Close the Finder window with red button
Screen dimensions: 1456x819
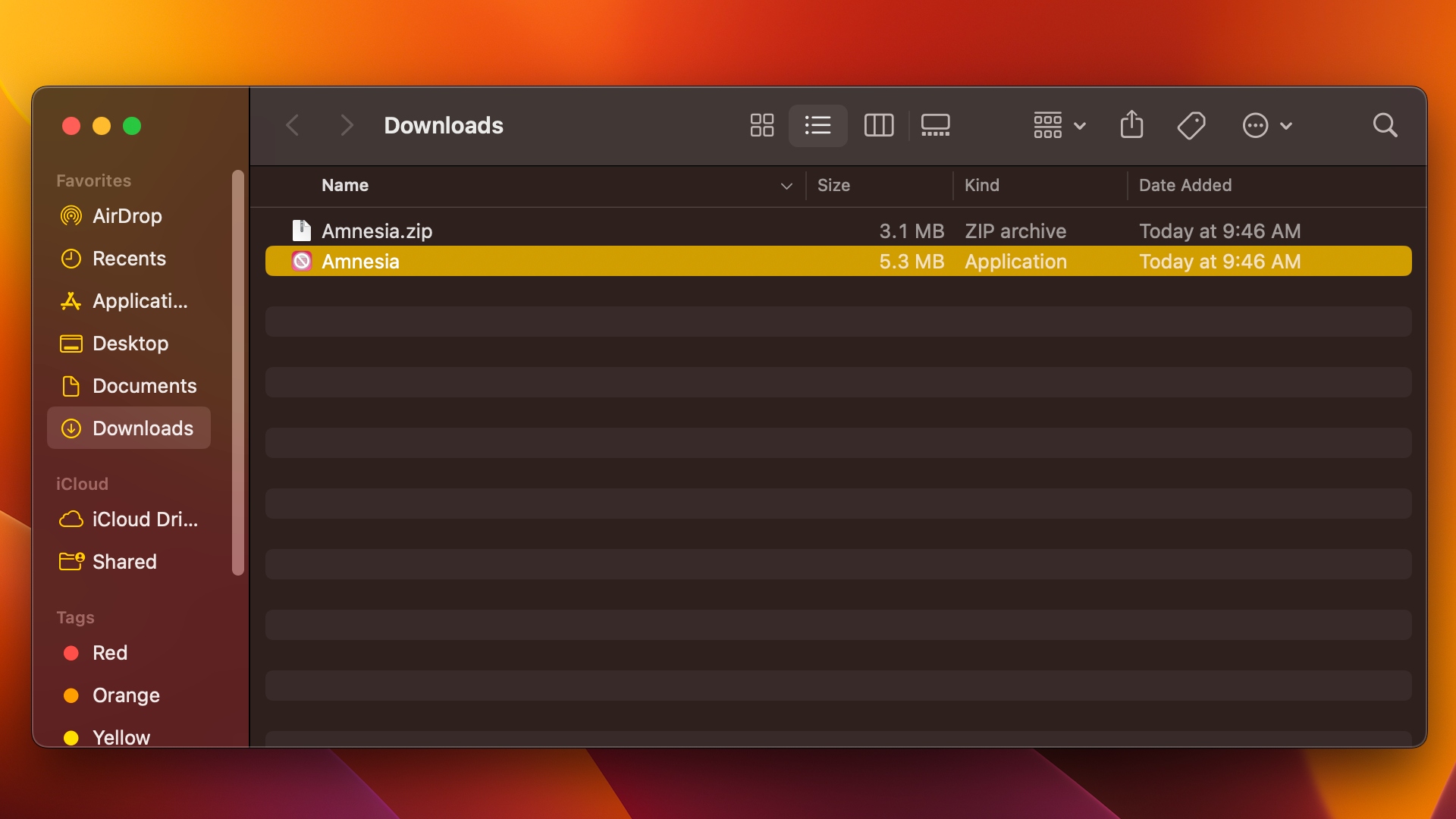(x=71, y=126)
